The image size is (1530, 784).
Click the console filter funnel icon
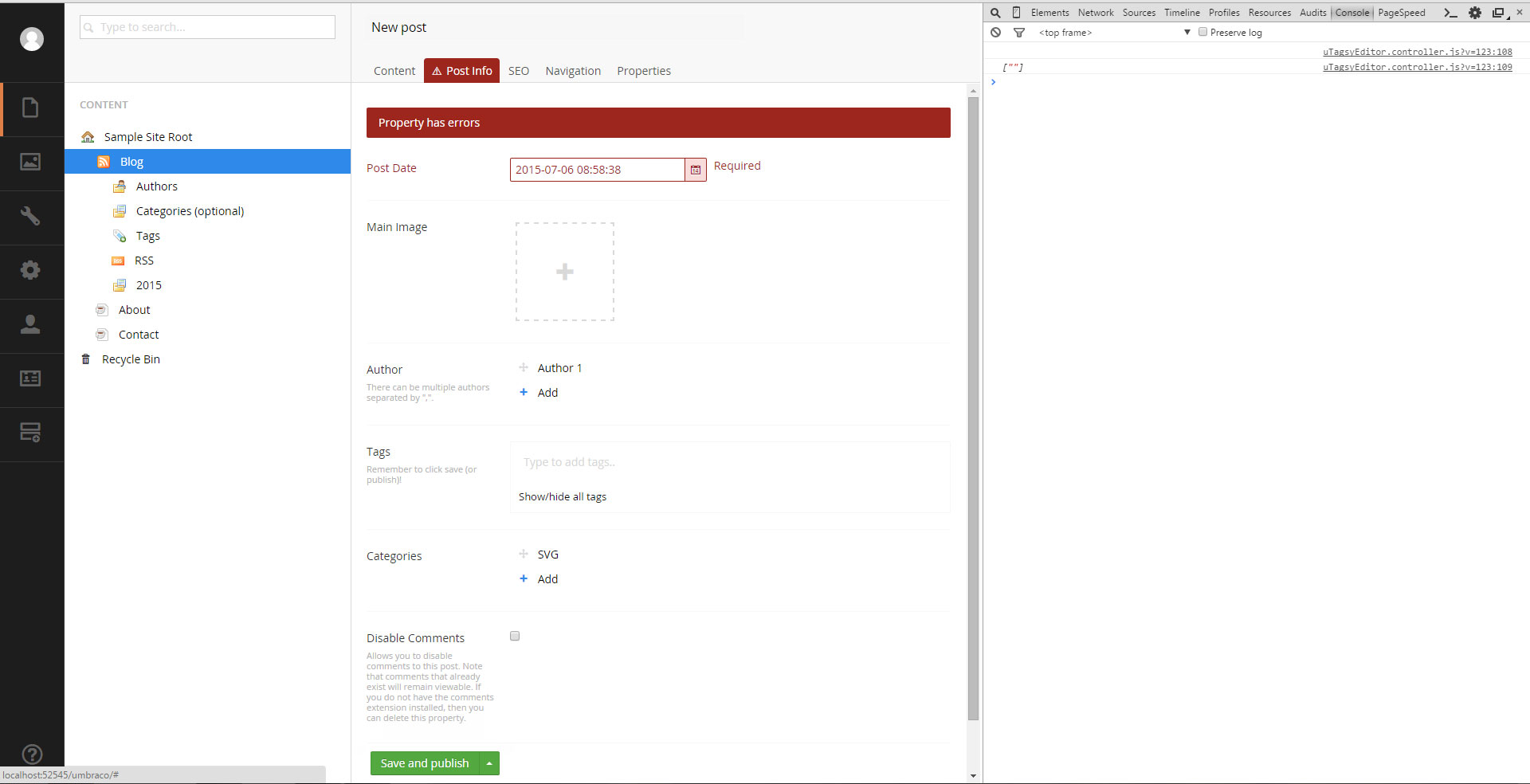coord(1018,33)
